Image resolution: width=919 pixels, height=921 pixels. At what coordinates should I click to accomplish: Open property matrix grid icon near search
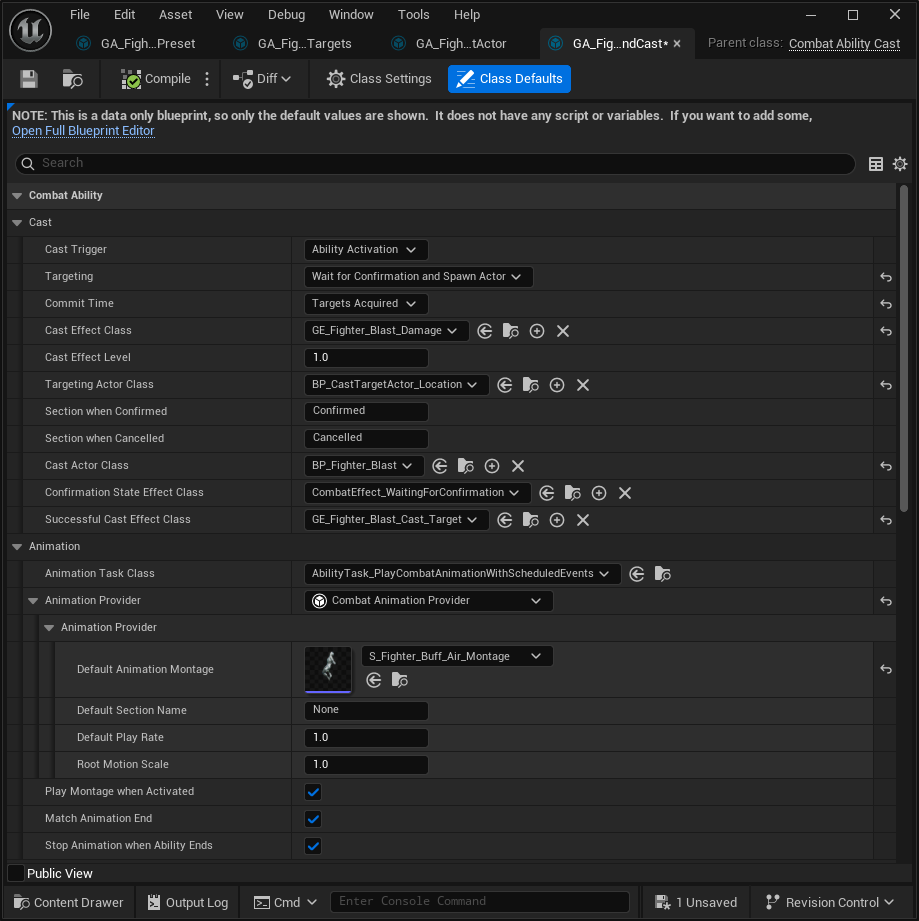876,164
